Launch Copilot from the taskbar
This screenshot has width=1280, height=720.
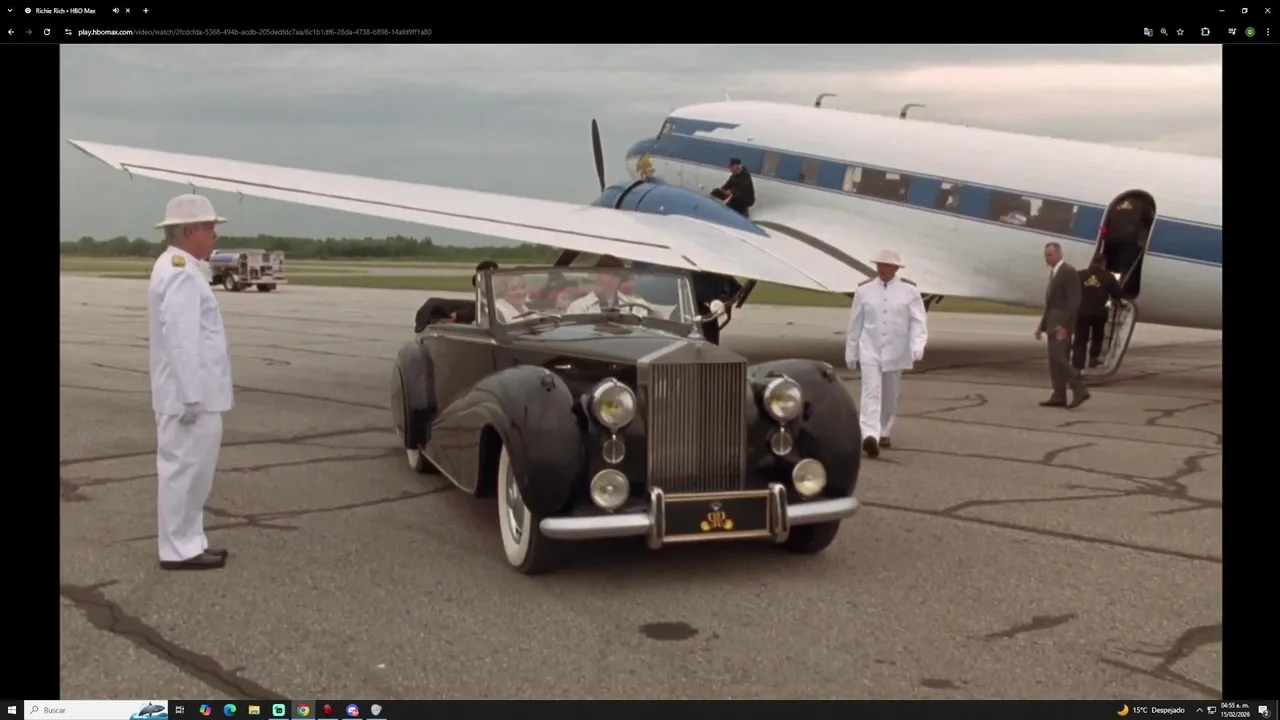point(205,710)
